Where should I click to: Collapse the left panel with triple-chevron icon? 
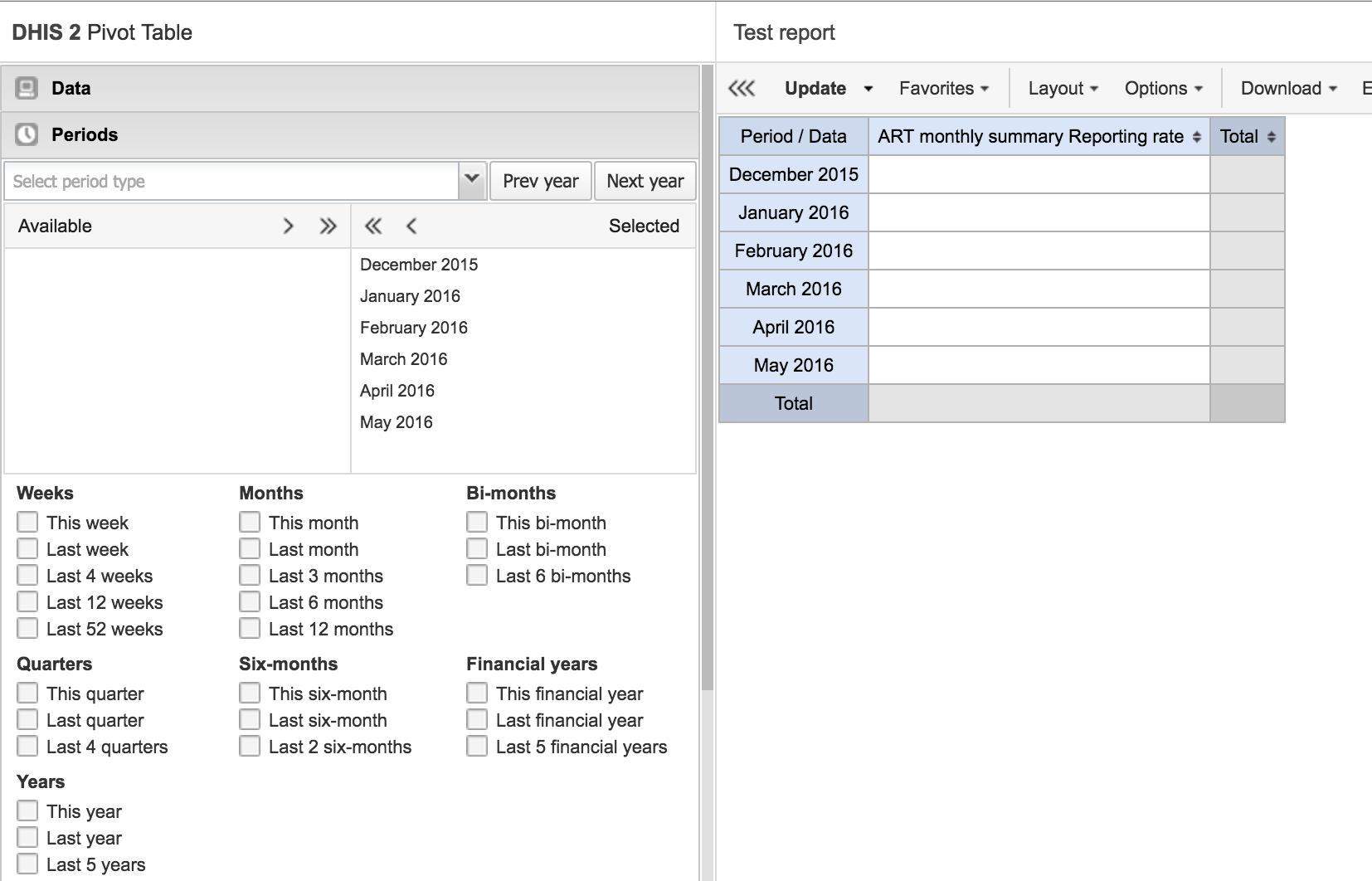click(x=742, y=89)
